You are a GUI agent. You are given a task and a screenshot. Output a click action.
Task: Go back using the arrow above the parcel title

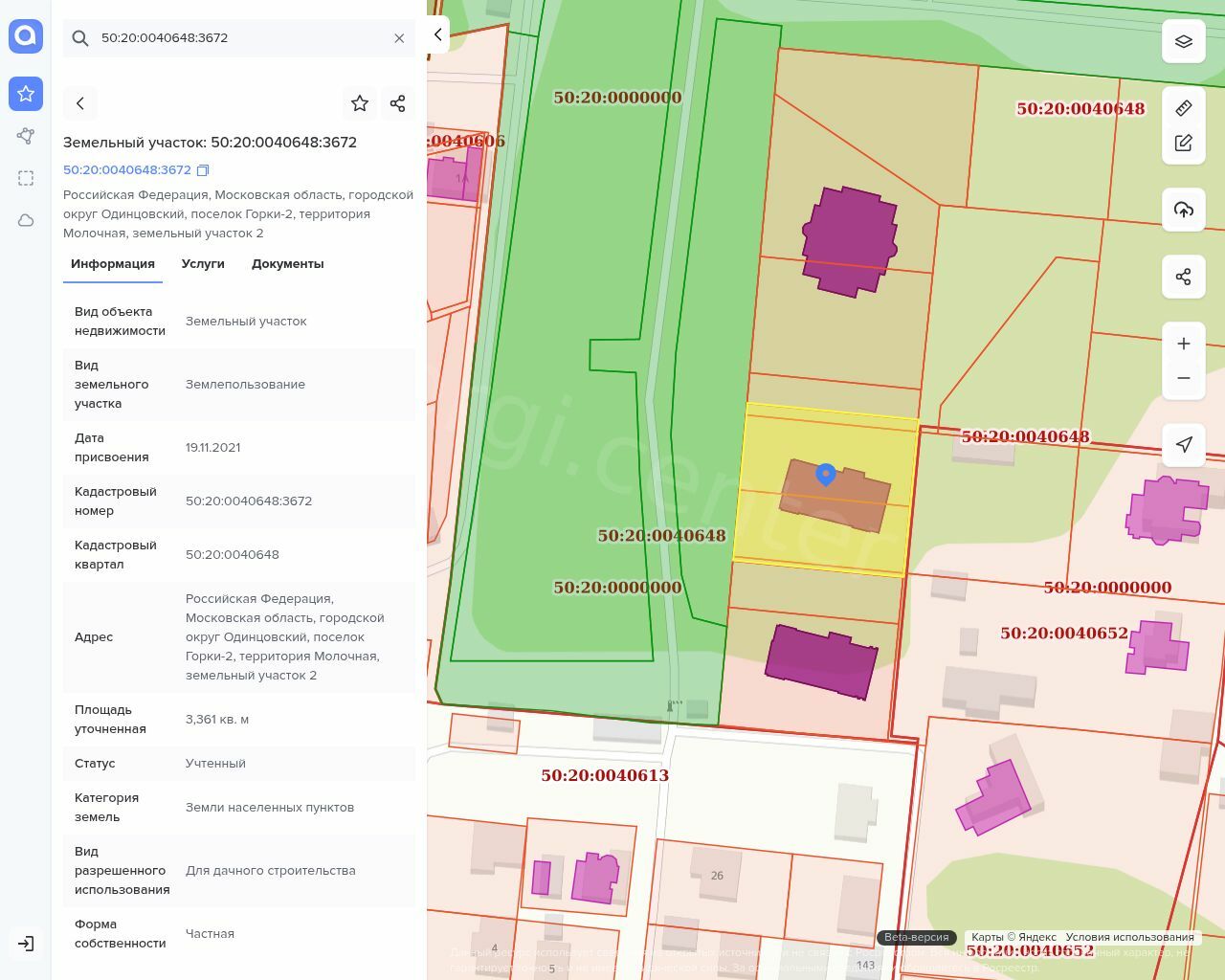point(80,103)
